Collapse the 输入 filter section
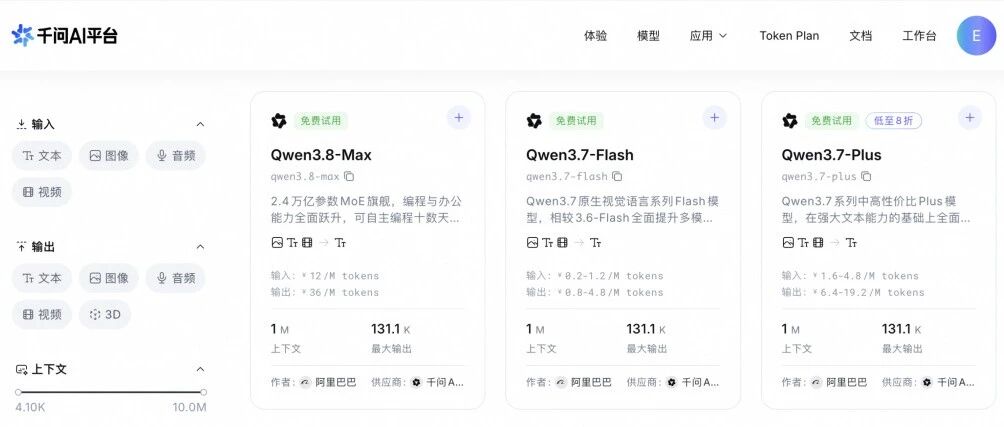The image size is (1004, 427). tap(200, 124)
